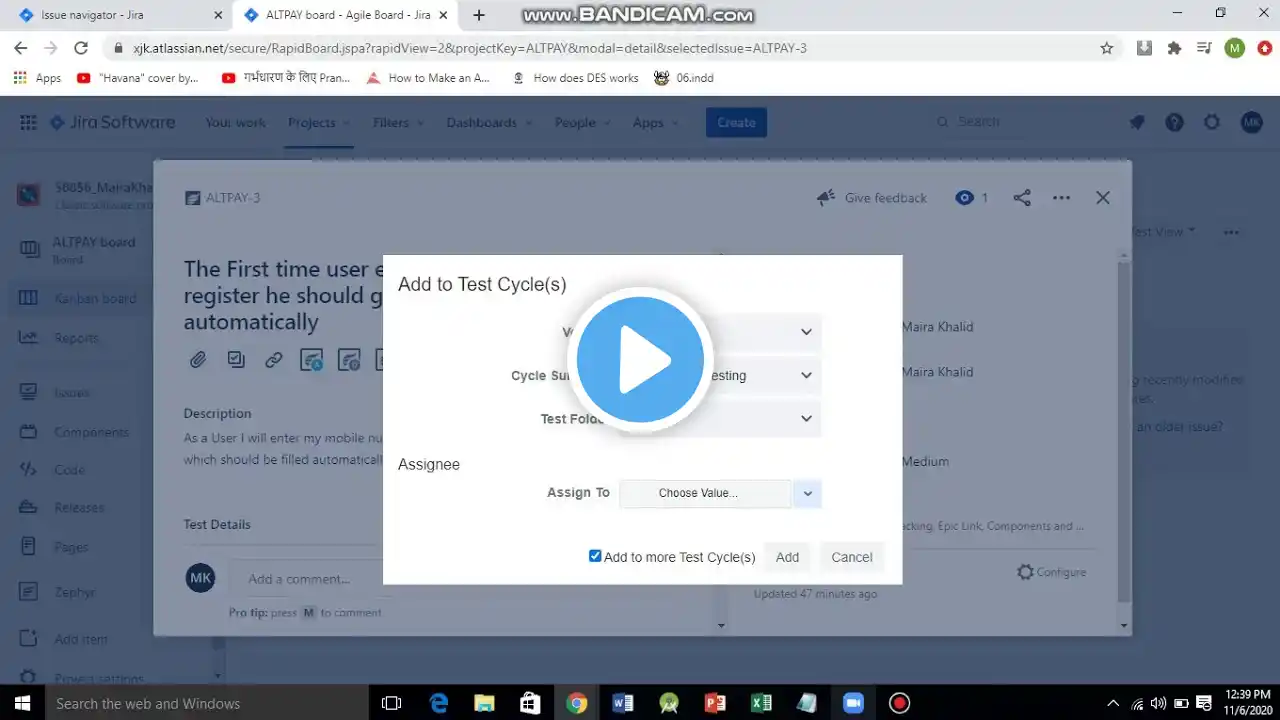The image size is (1280, 720).
Task: Open the Apps menu in Jira navigation
Action: [x=655, y=123]
